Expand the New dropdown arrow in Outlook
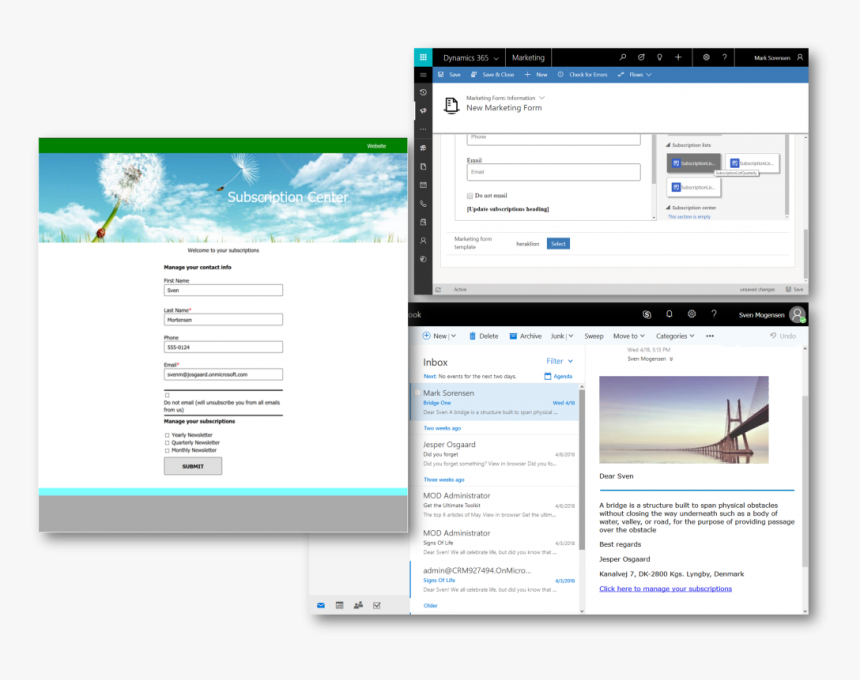 click(454, 336)
